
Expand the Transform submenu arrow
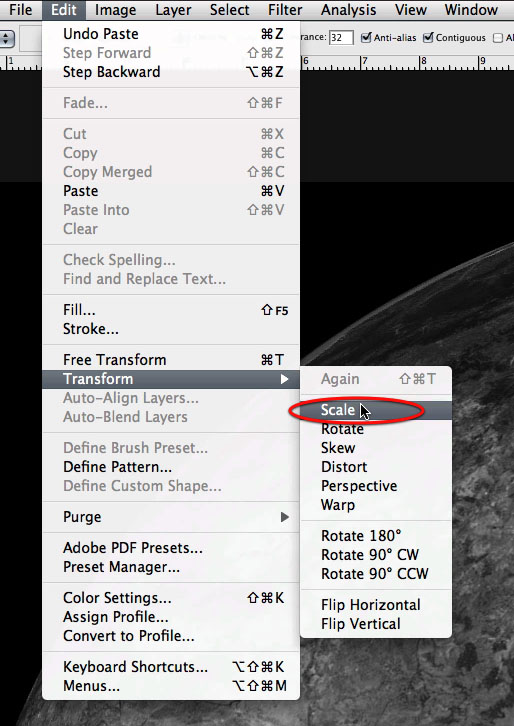[x=284, y=379]
